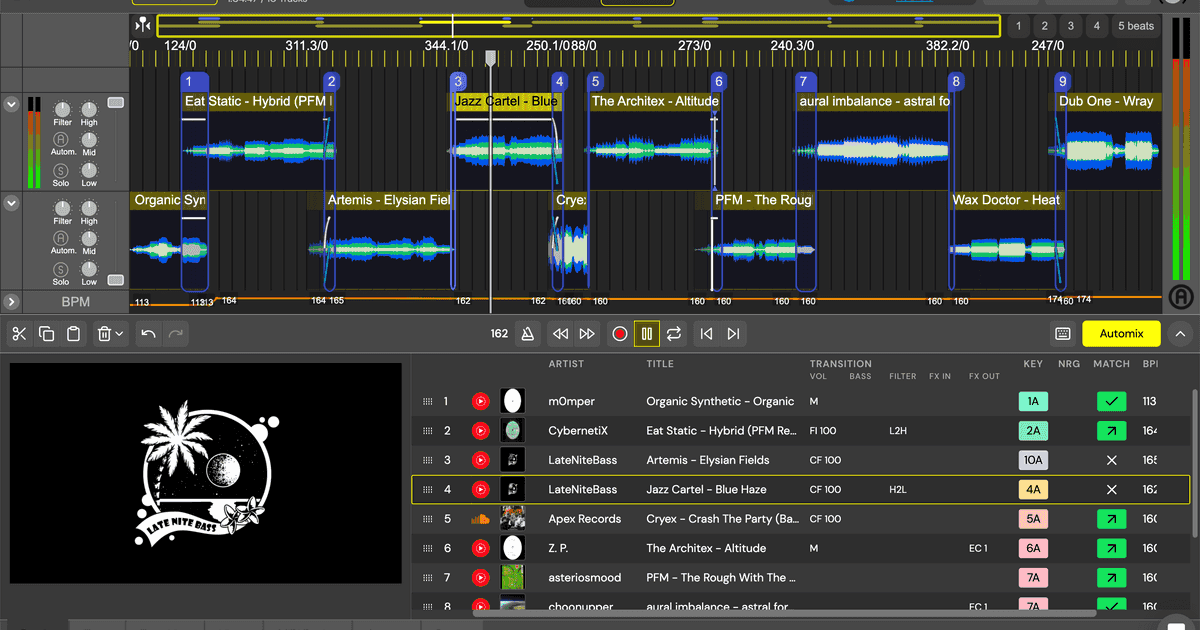
Task: Click the scissors cut icon
Action: pyautogui.click(x=19, y=334)
